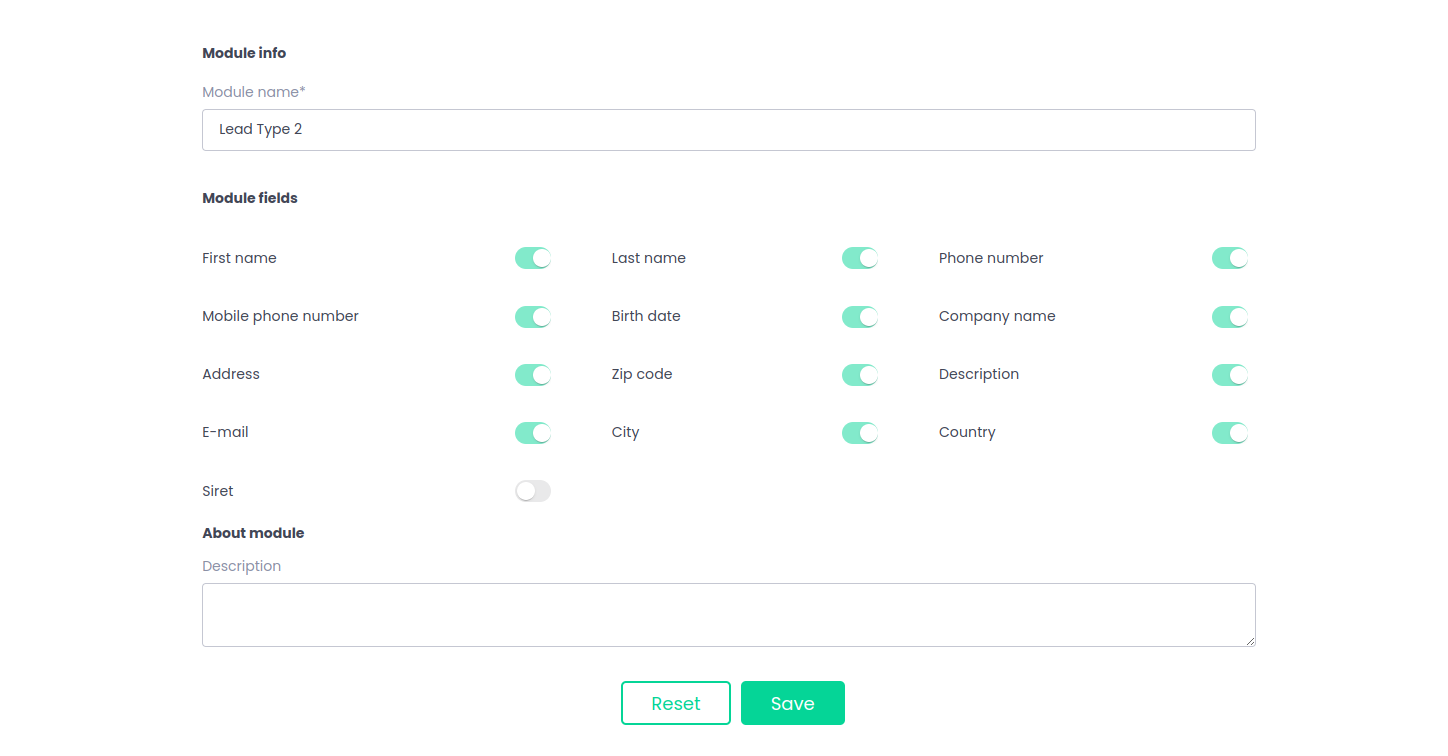Switch off the City toggle
This screenshot has height=756, width=1448.
click(x=860, y=433)
